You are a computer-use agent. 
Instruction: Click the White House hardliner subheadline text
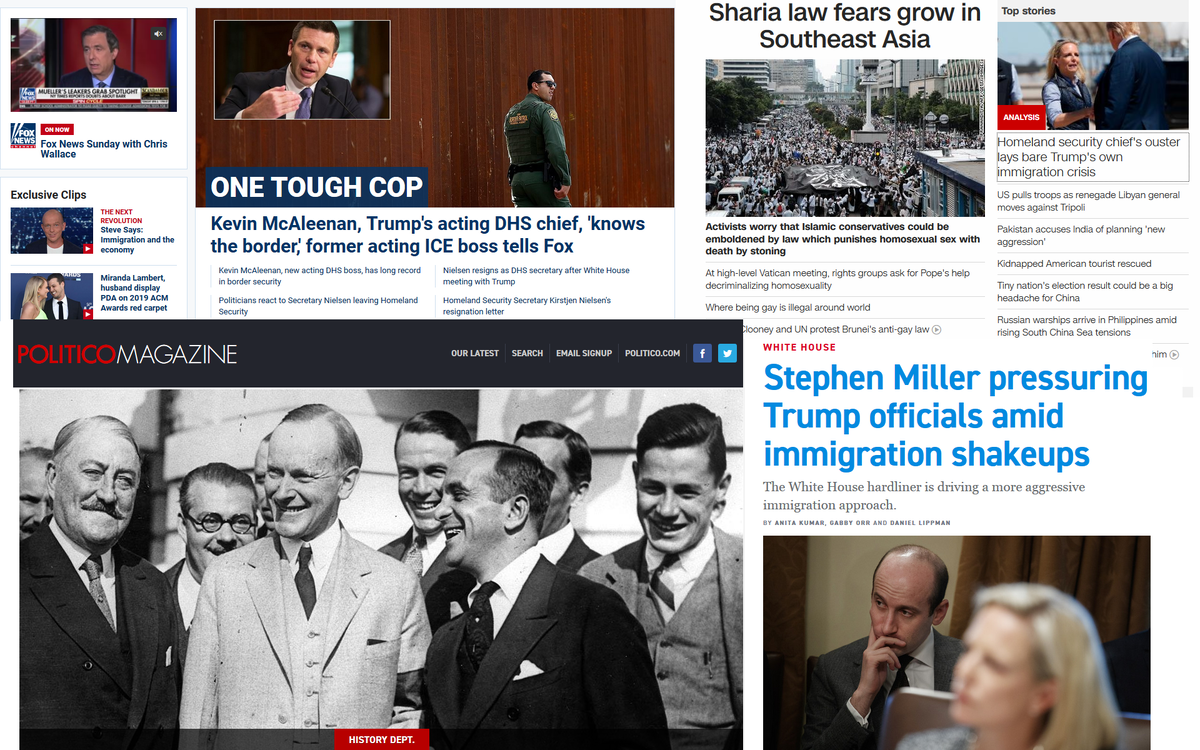pyautogui.click(x=923, y=496)
